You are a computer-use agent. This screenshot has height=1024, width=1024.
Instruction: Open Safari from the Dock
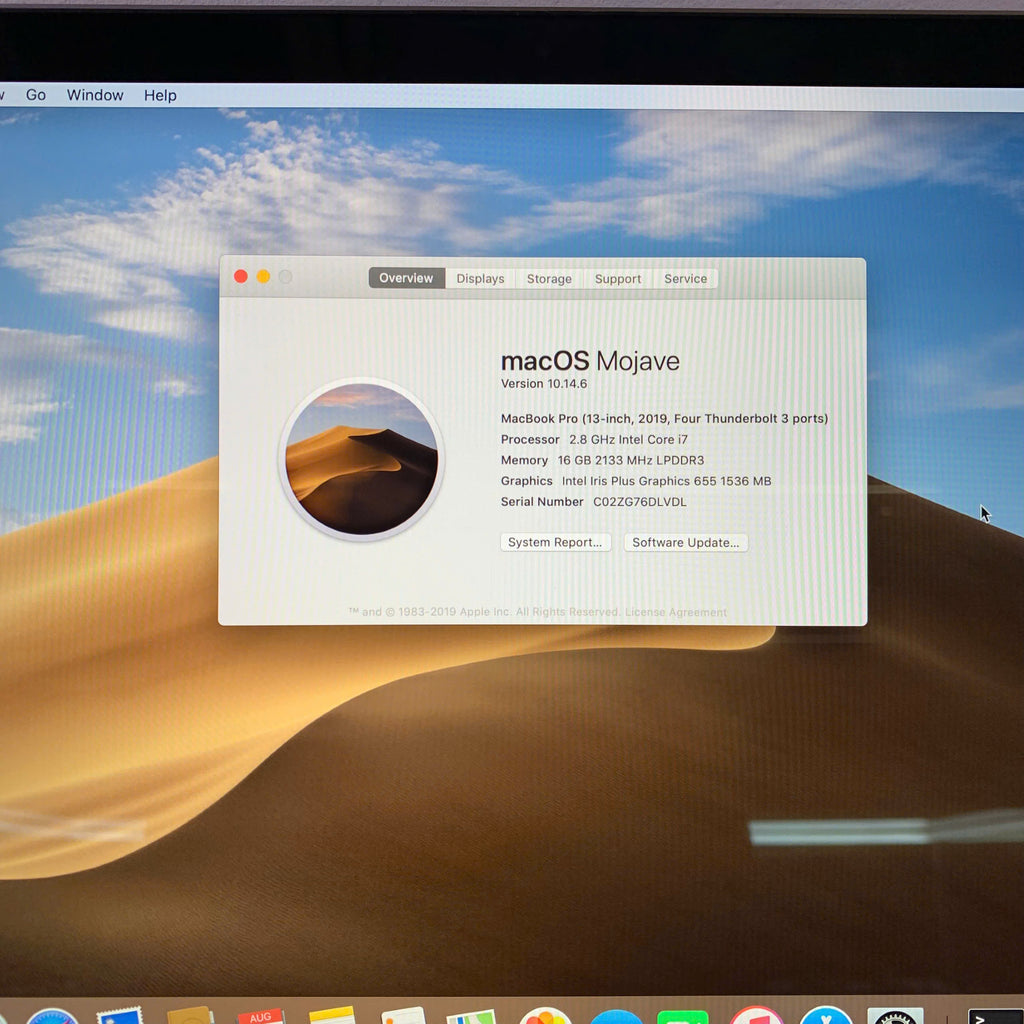point(52,1016)
